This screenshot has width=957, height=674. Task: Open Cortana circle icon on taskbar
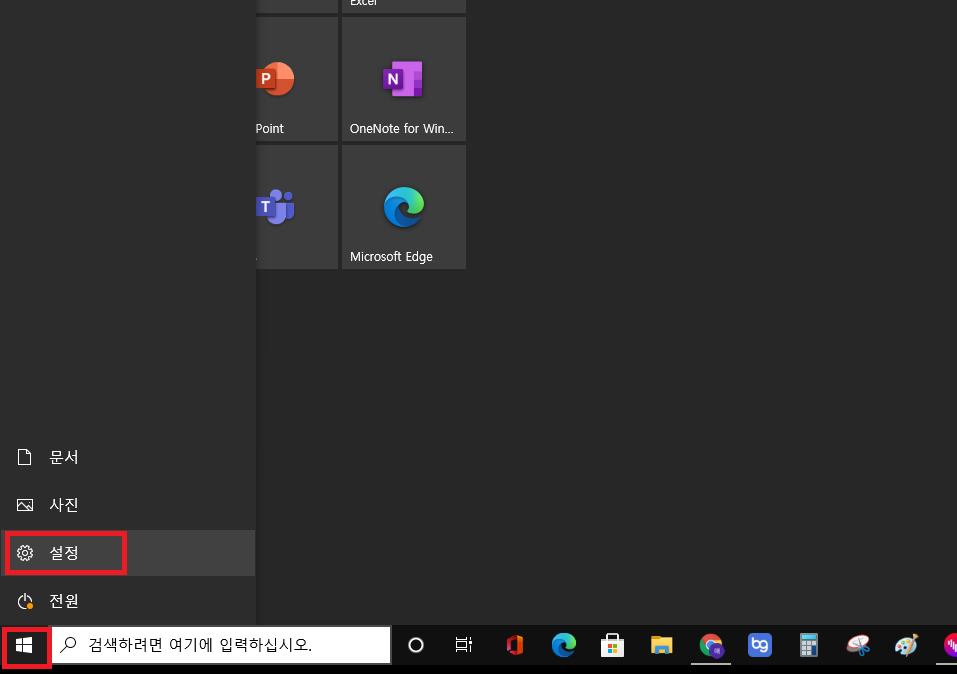point(416,645)
